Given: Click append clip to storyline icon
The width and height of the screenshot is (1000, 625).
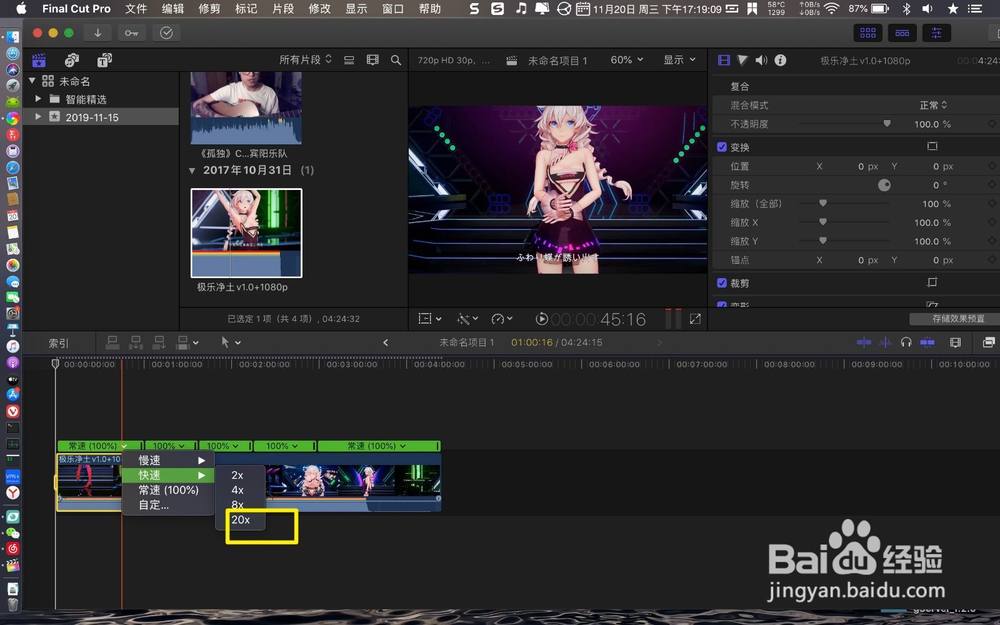Looking at the screenshot, I should [159, 342].
